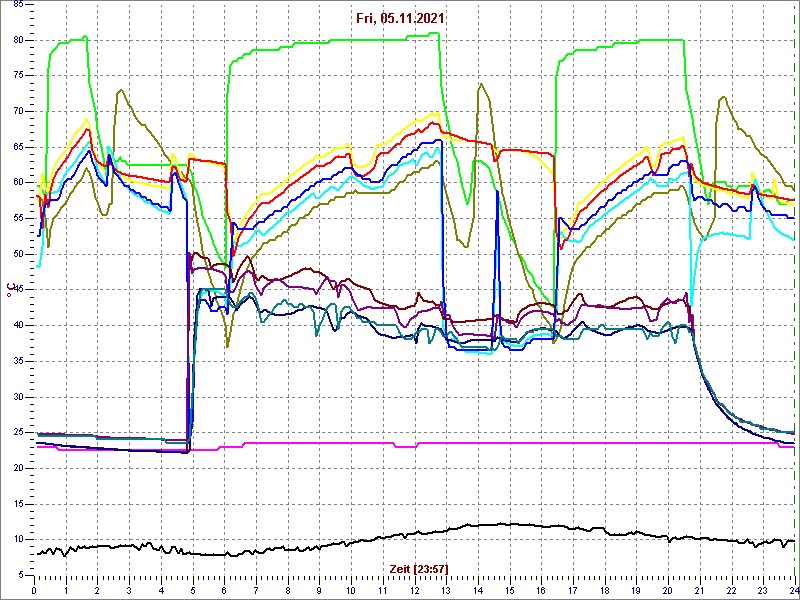Select hour 21 on the time axis
The width and height of the screenshot is (800, 600).
coord(698,590)
